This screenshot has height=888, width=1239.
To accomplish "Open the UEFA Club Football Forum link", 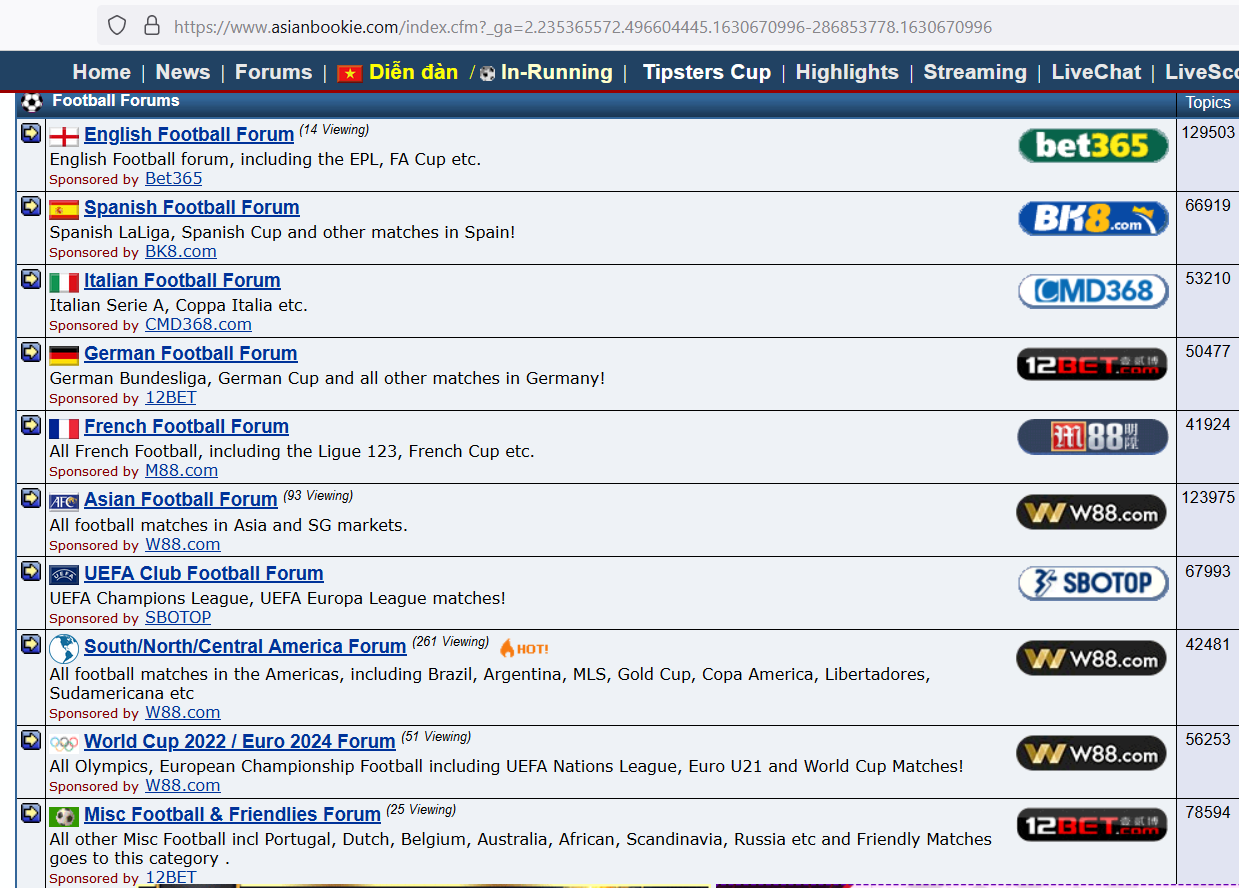I will click(x=204, y=573).
